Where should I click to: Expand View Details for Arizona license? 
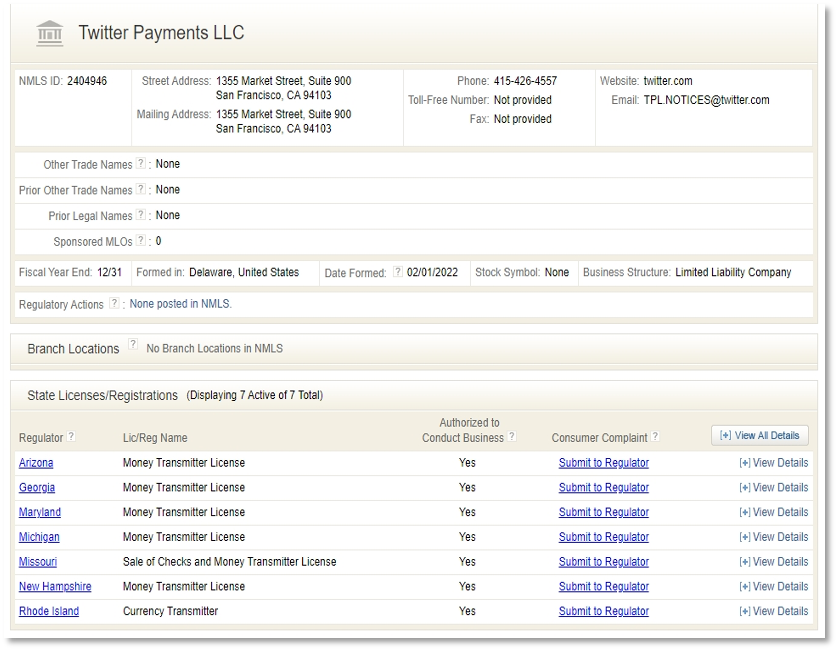click(x=773, y=463)
